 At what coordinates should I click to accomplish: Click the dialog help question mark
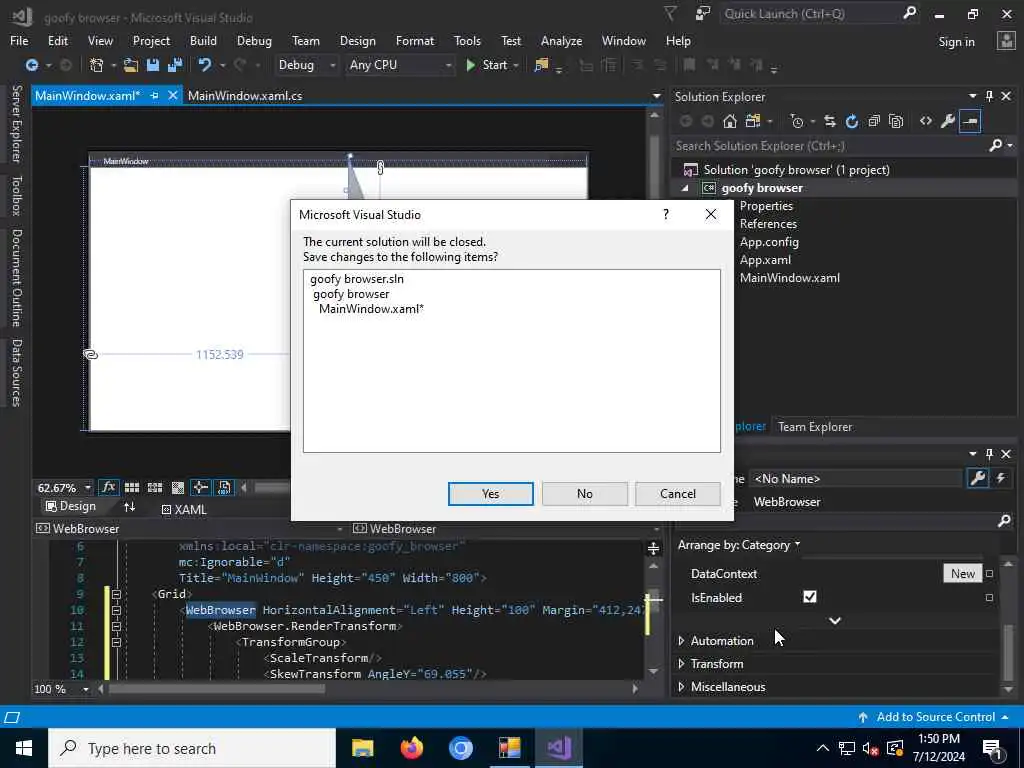(665, 214)
